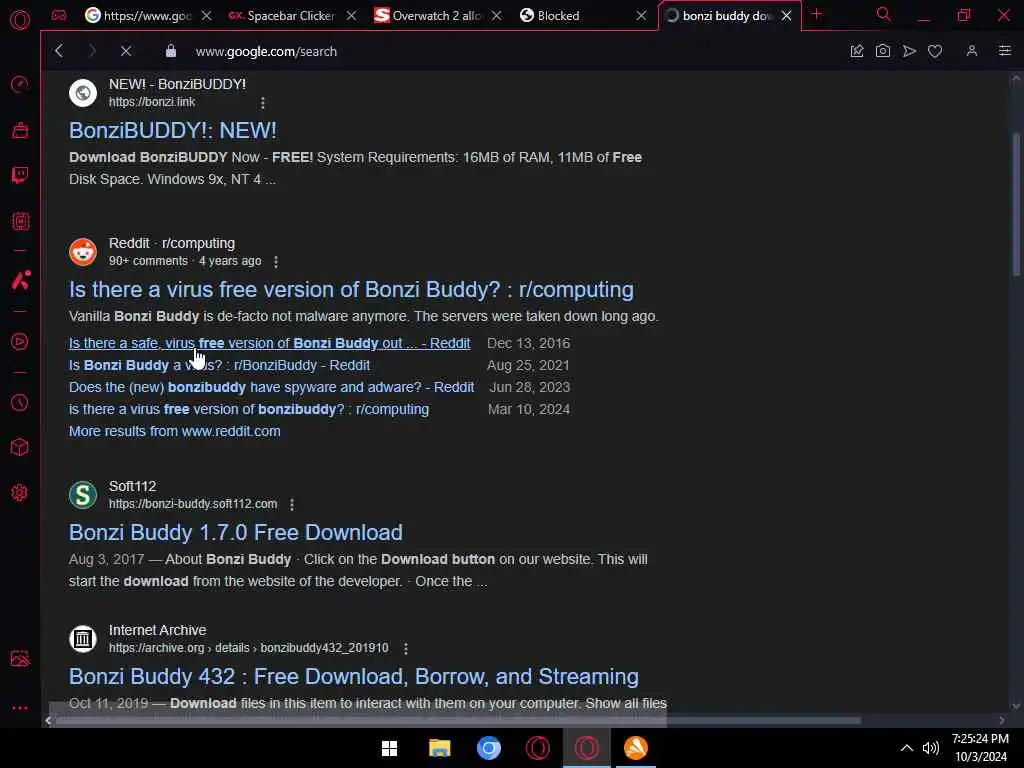This screenshot has height=768, width=1024.
Task: Open the Player icon in sidebar
Action: 20,342
